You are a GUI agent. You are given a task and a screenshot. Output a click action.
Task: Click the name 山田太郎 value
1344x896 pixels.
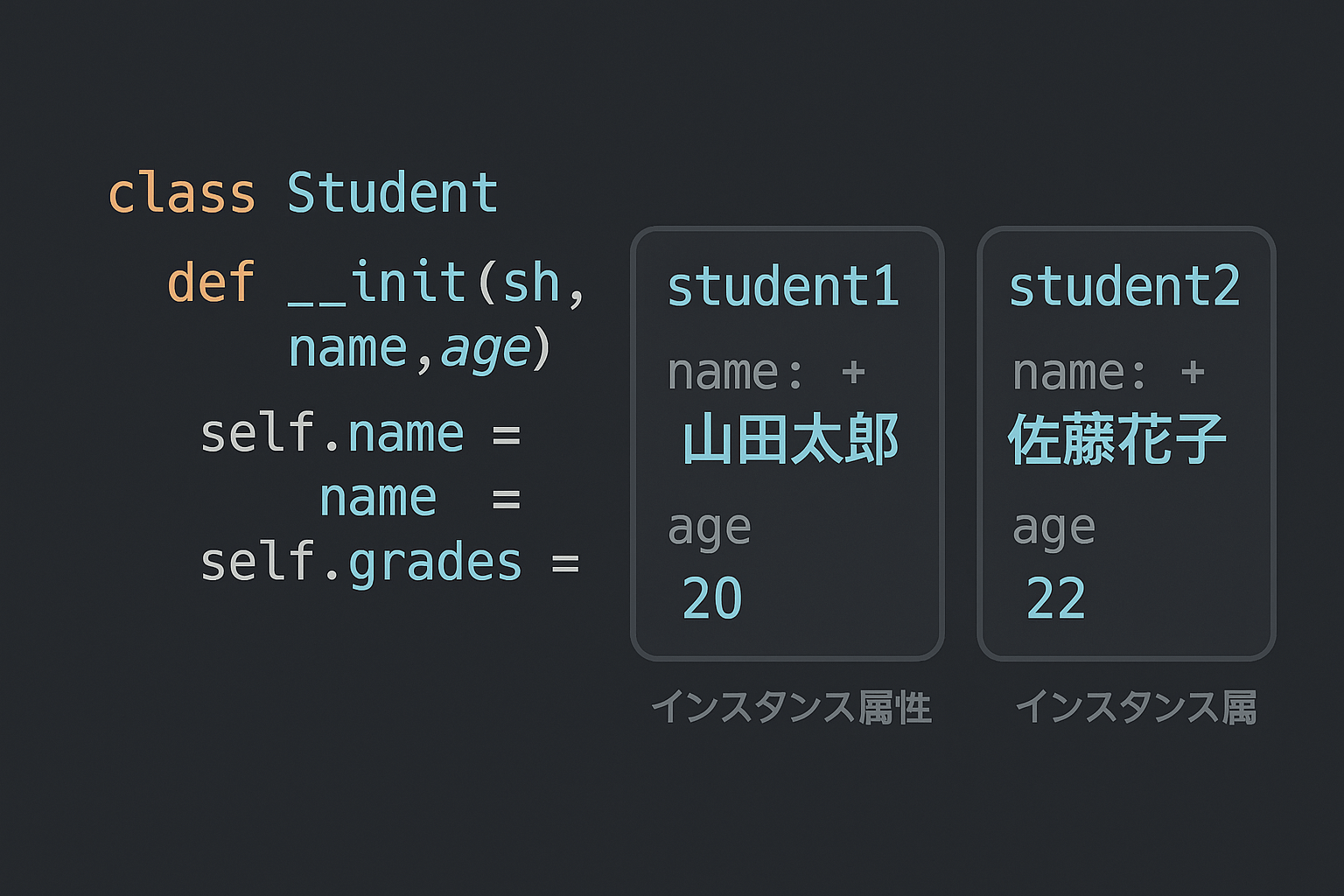pyautogui.click(x=790, y=439)
